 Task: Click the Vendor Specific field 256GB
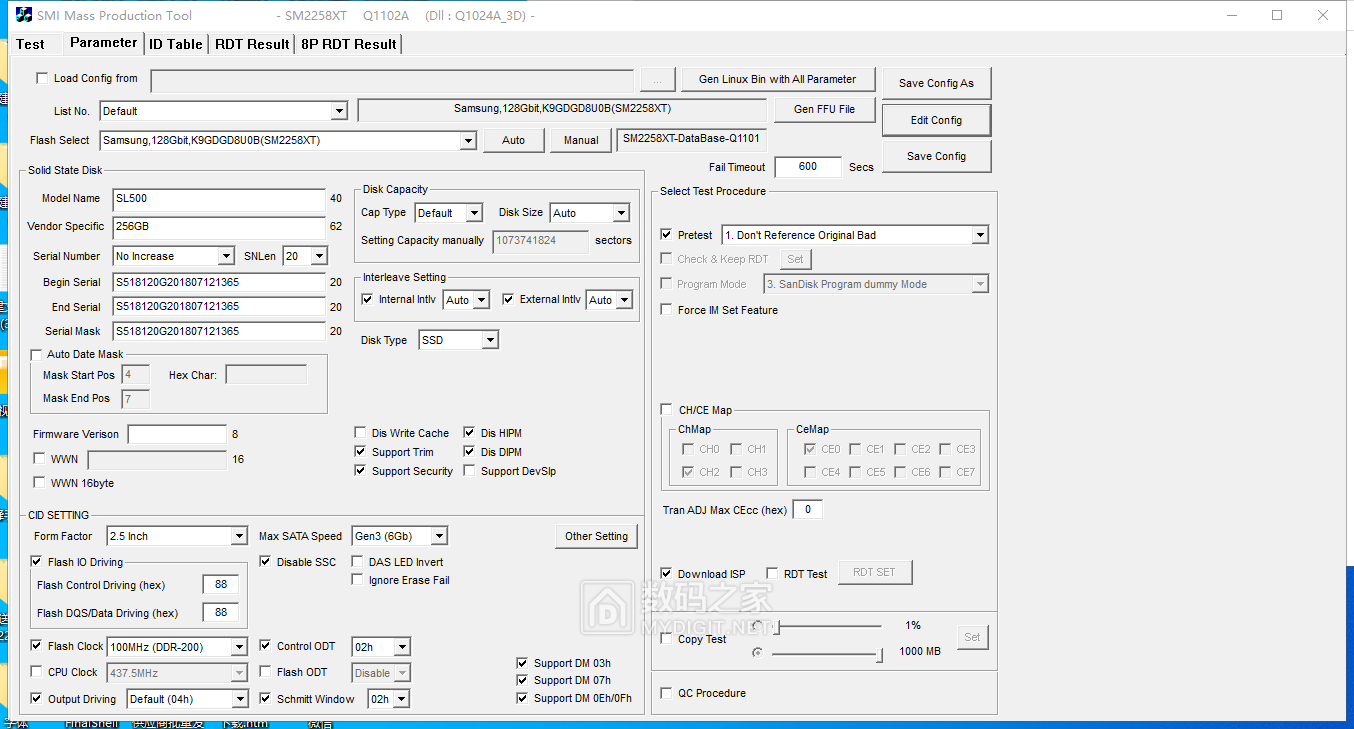click(x=219, y=226)
